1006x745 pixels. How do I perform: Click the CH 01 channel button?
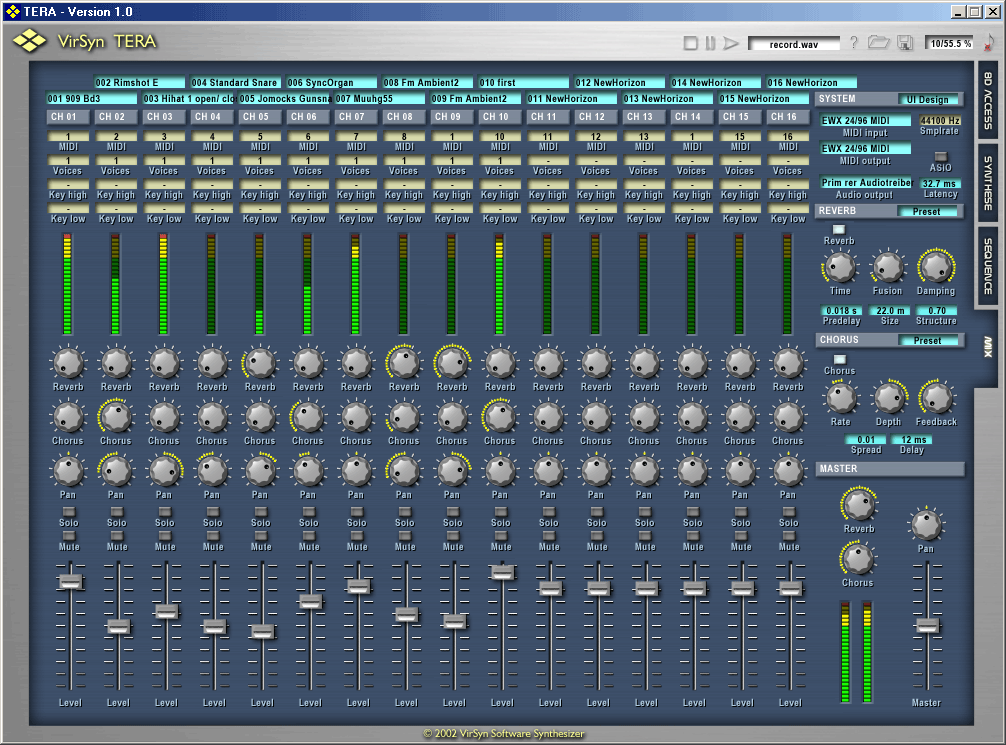tap(67, 117)
